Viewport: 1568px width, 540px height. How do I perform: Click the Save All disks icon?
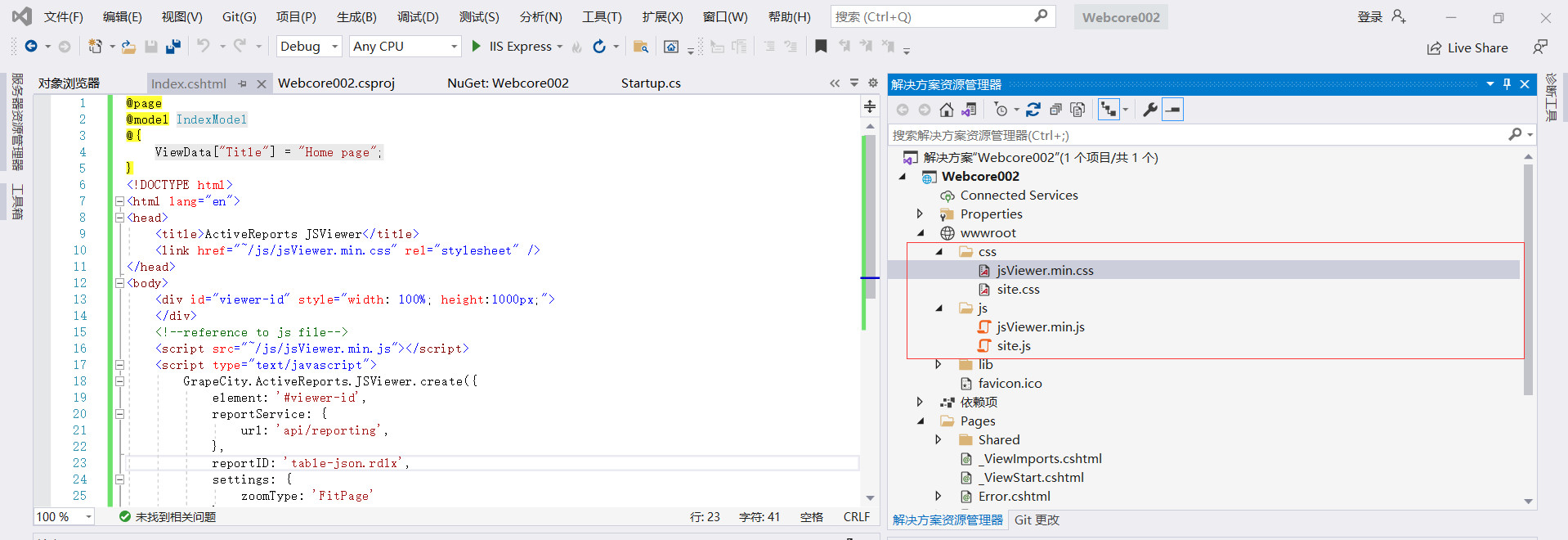click(172, 47)
